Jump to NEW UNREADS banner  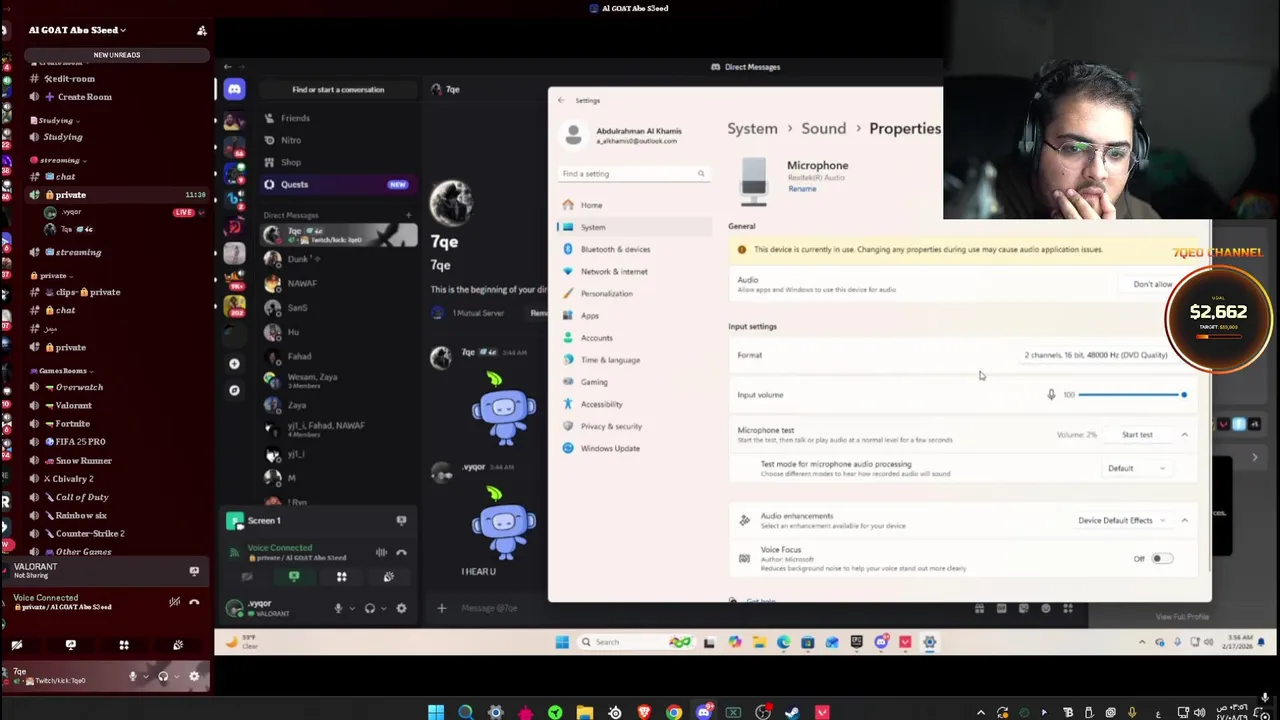(x=116, y=55)
